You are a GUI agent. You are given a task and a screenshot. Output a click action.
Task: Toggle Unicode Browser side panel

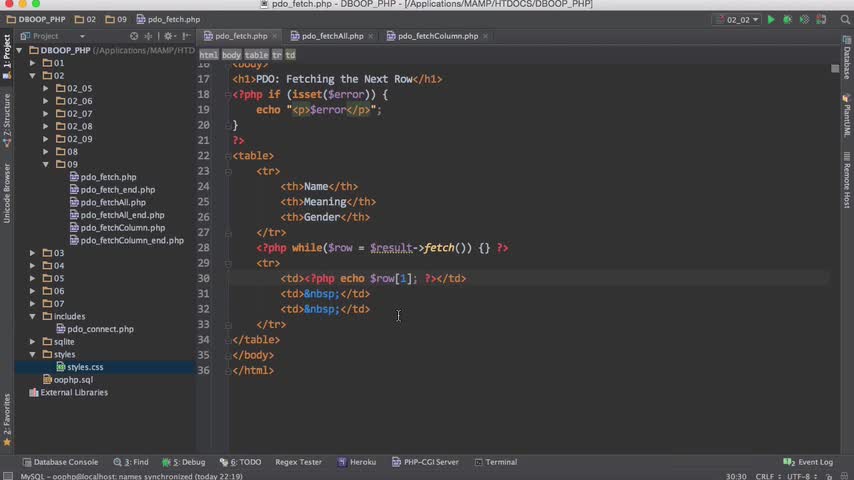[x=7, y=193]
